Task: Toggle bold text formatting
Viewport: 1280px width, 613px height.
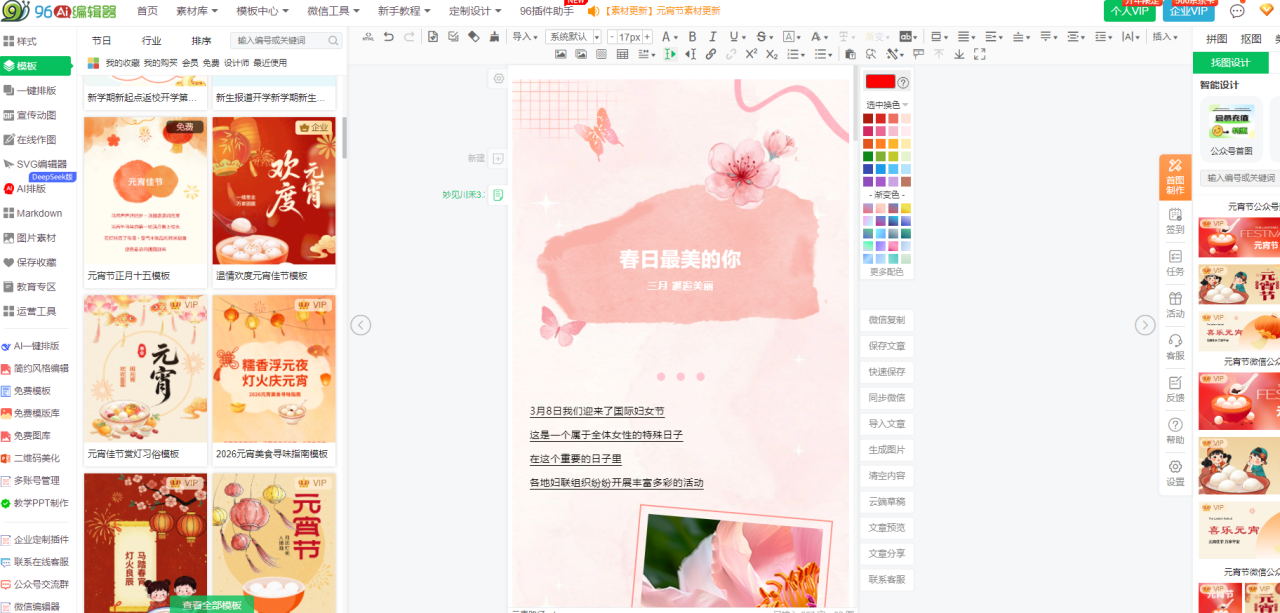Action: [x=691, y=37]
